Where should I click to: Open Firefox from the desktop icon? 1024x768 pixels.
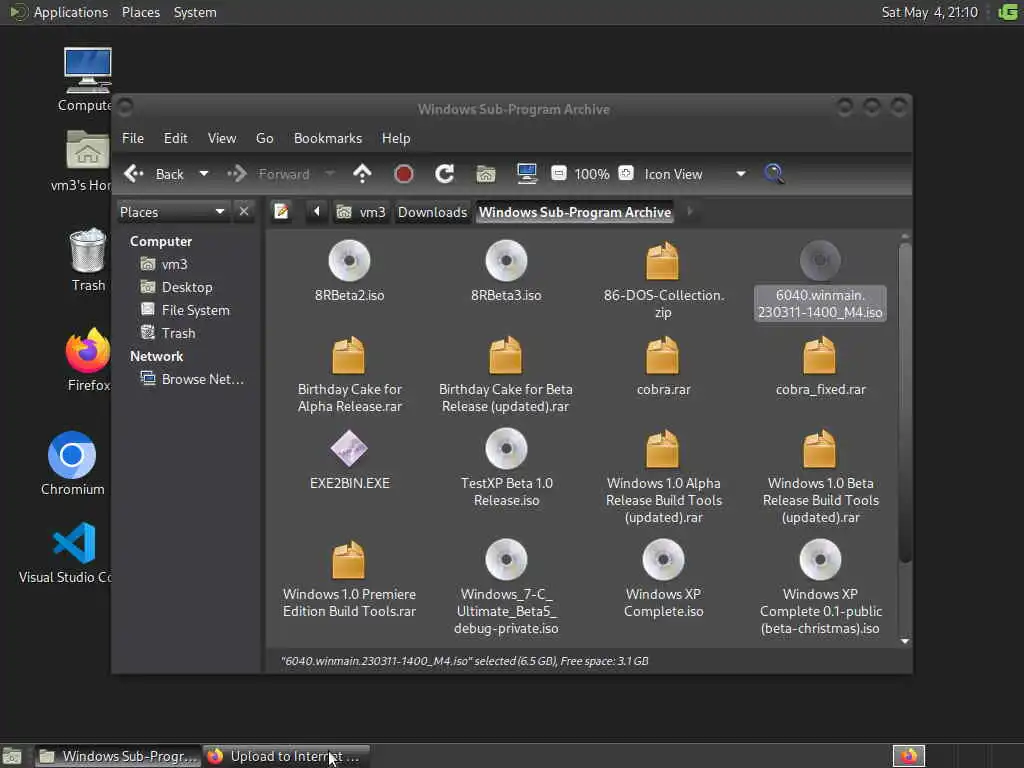88,360
